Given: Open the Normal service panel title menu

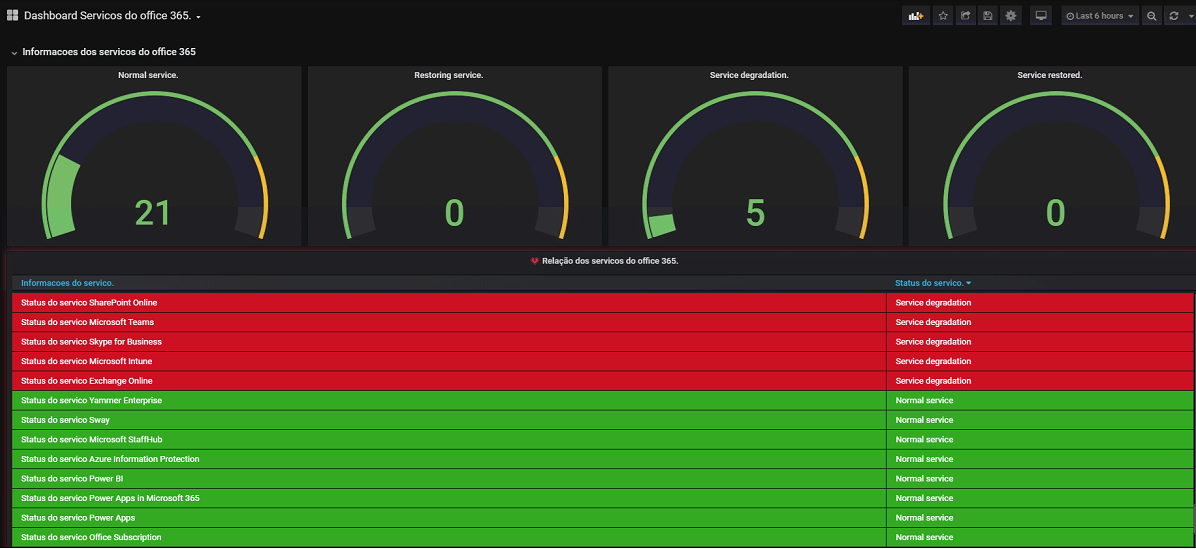Looking at the screenshot, I should 148,75.
